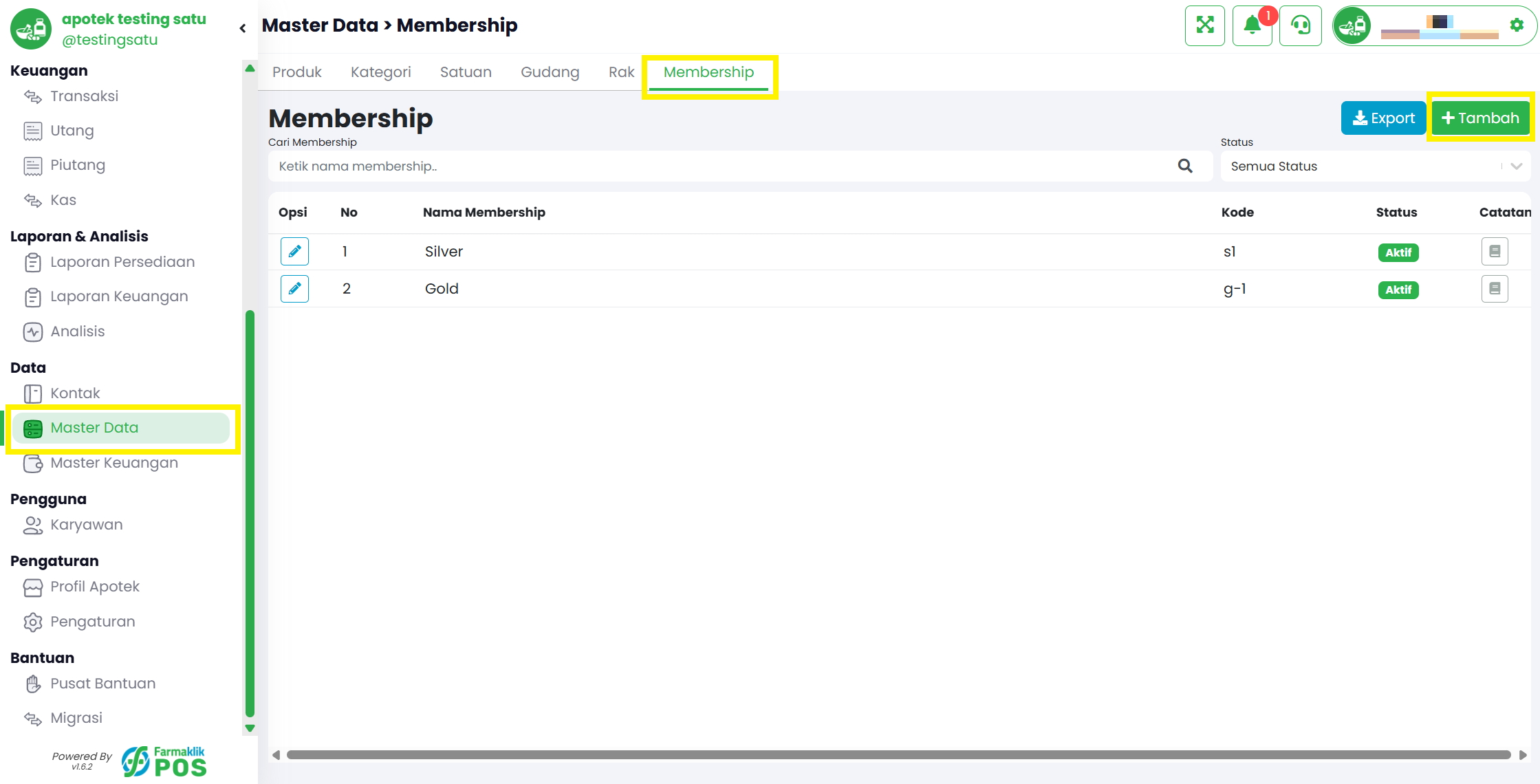This screenshot has height=784, width=1540.
Task: Click the Master Keuangan wallet icon
Action: click(32, 464)
